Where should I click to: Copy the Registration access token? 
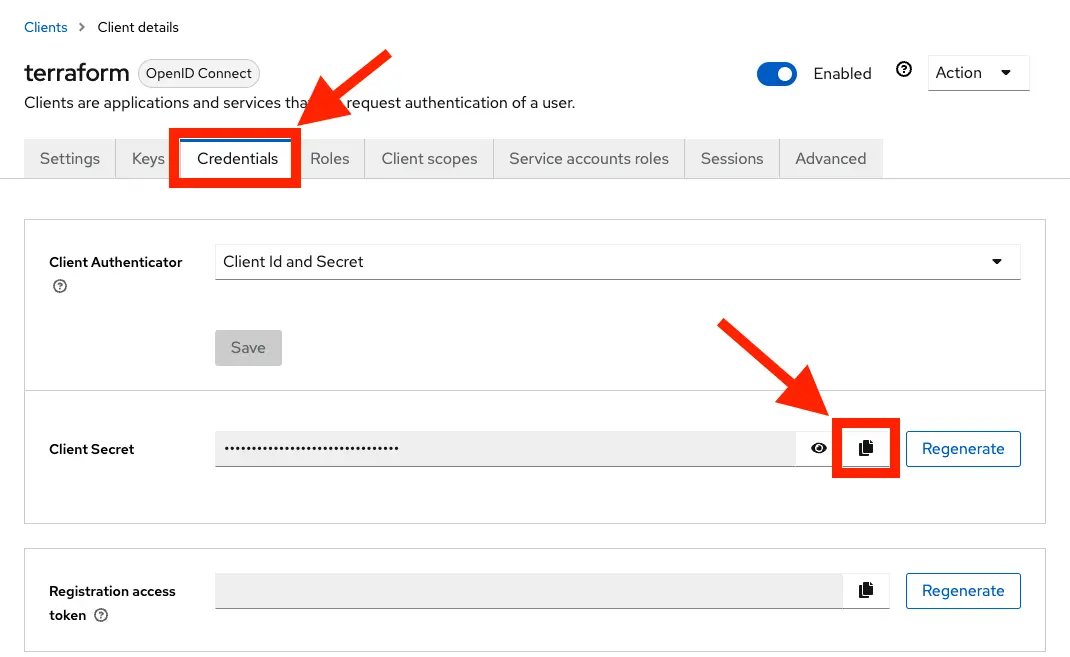point(865,590)
